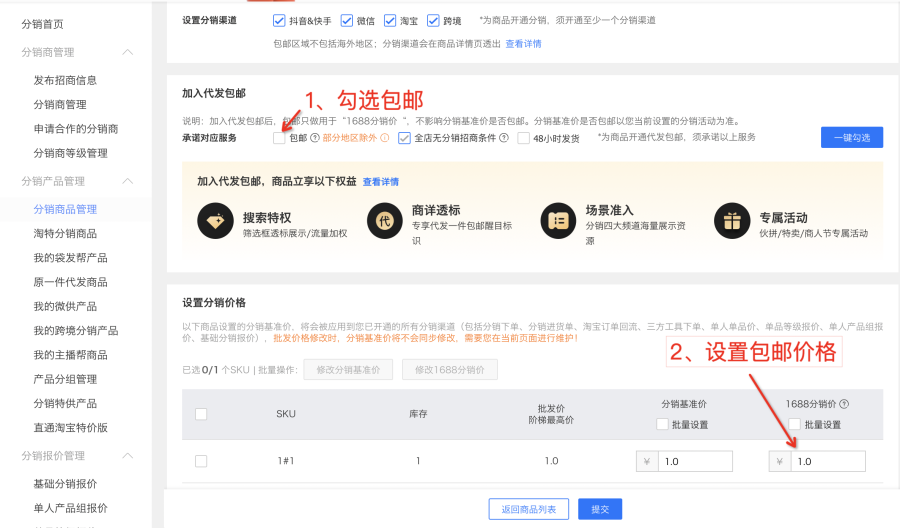Screen dimensions: 900x528
Task: Click the blue 提交 button
Action: [x=600, y=509]
